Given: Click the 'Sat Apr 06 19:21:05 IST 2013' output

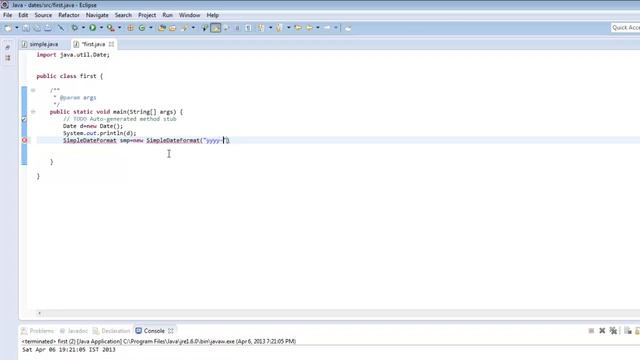Looking at the screenshot, I should tap(69, 350).
